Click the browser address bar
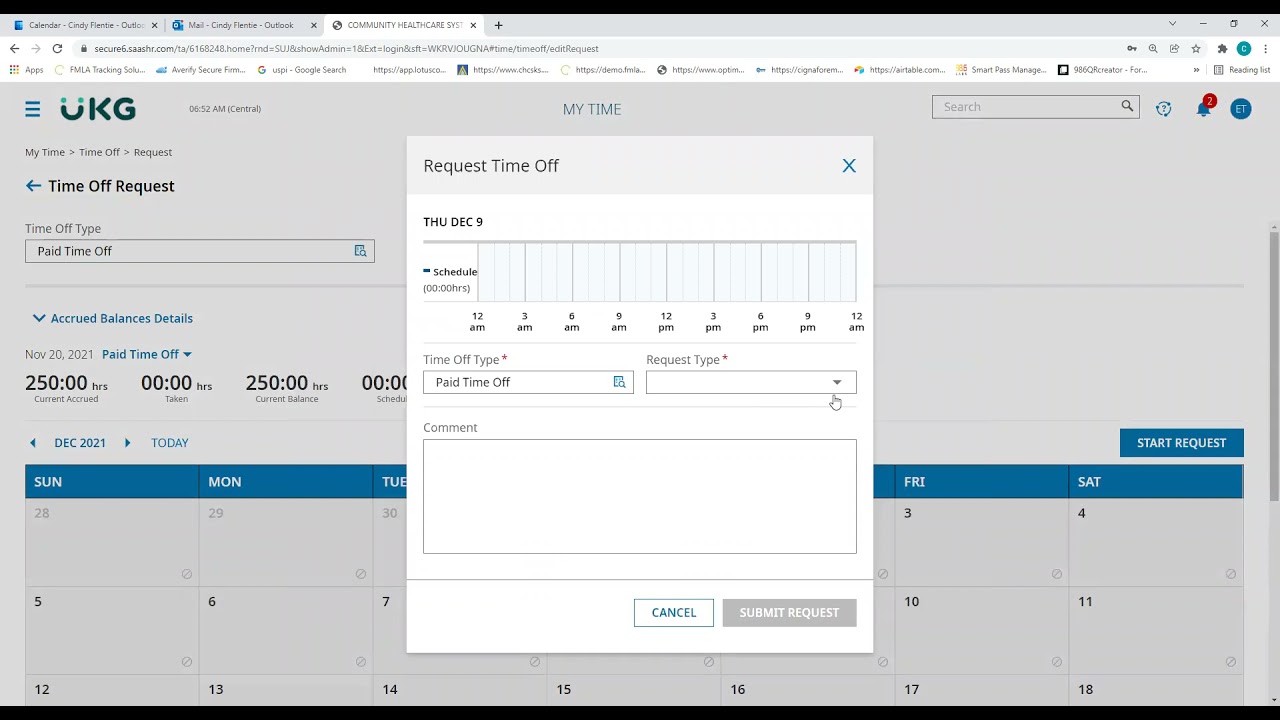 coord(600,48)
